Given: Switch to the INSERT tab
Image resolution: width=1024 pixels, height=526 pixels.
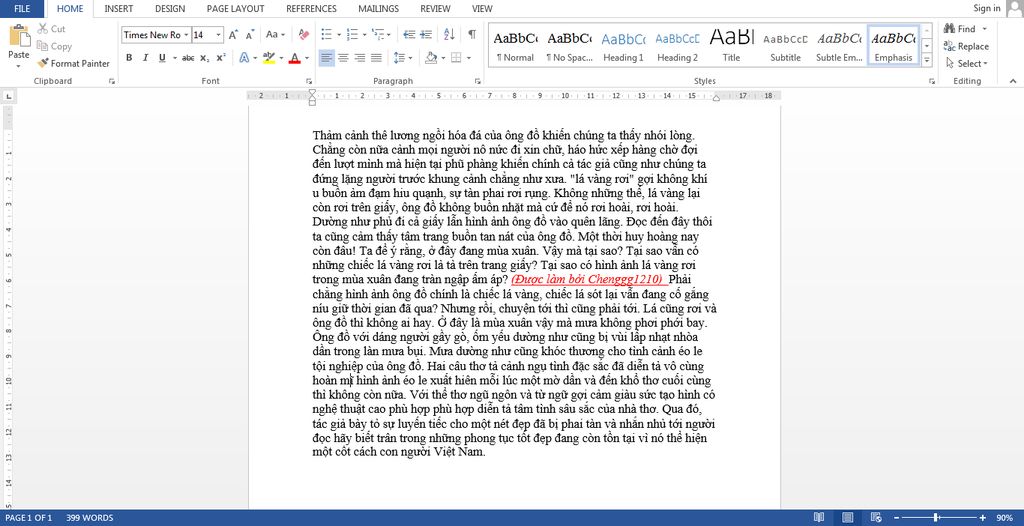Looking at the screenshot, I should pyautogui.click(x=119, y=8).
